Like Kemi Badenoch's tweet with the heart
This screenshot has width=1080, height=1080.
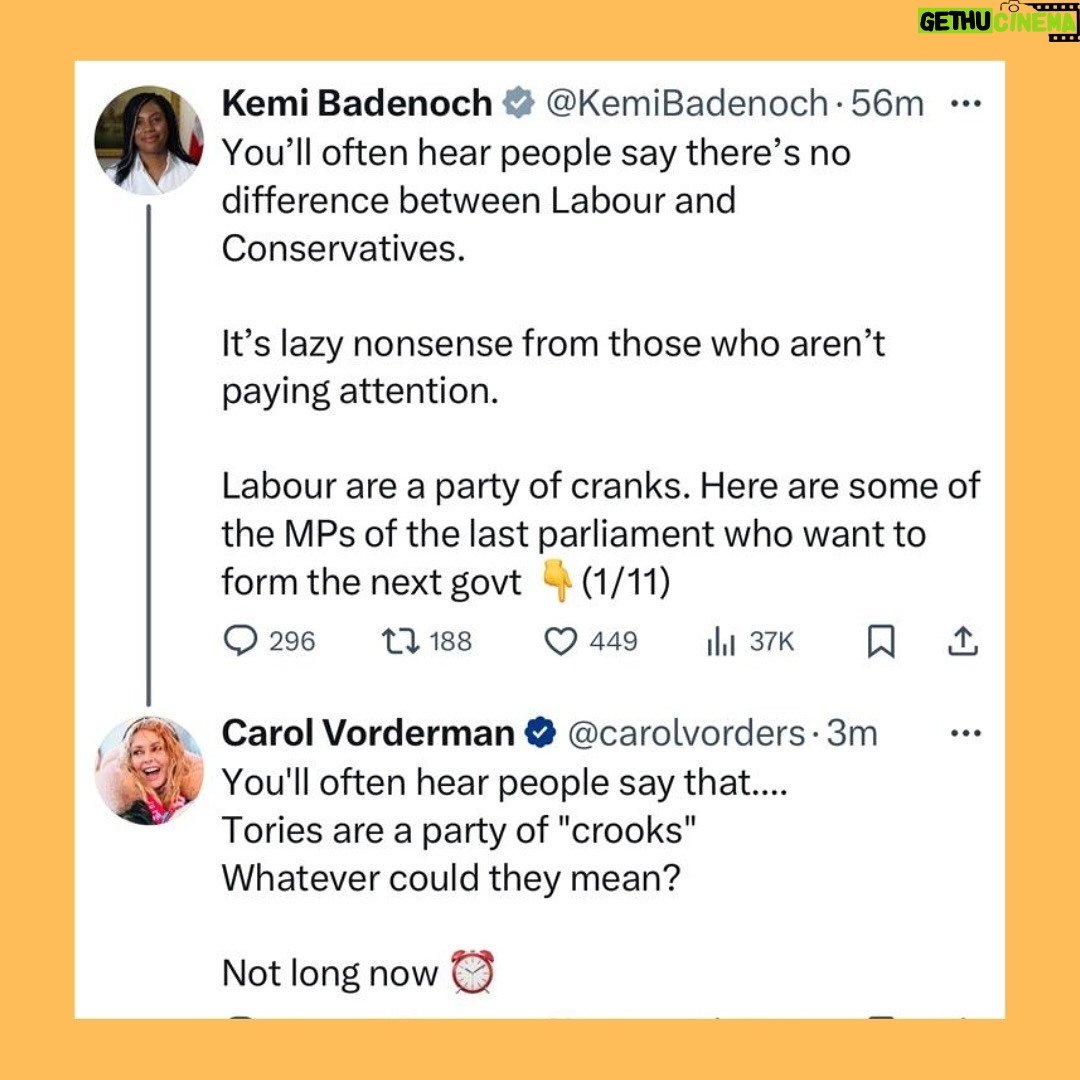pyautogui.click(x=561, y=641)
